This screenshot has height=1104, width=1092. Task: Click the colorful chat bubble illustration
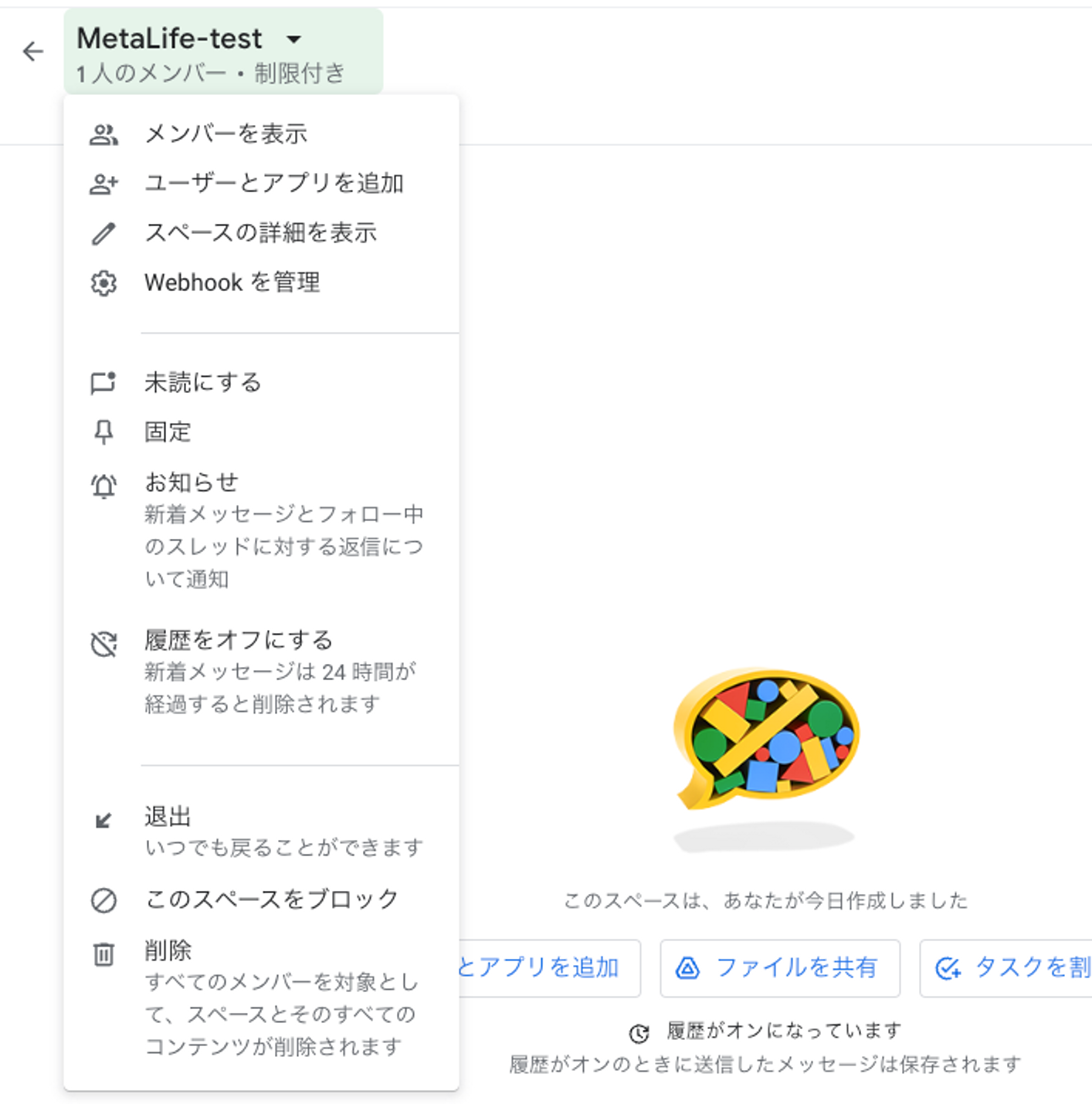coord(766,739)
